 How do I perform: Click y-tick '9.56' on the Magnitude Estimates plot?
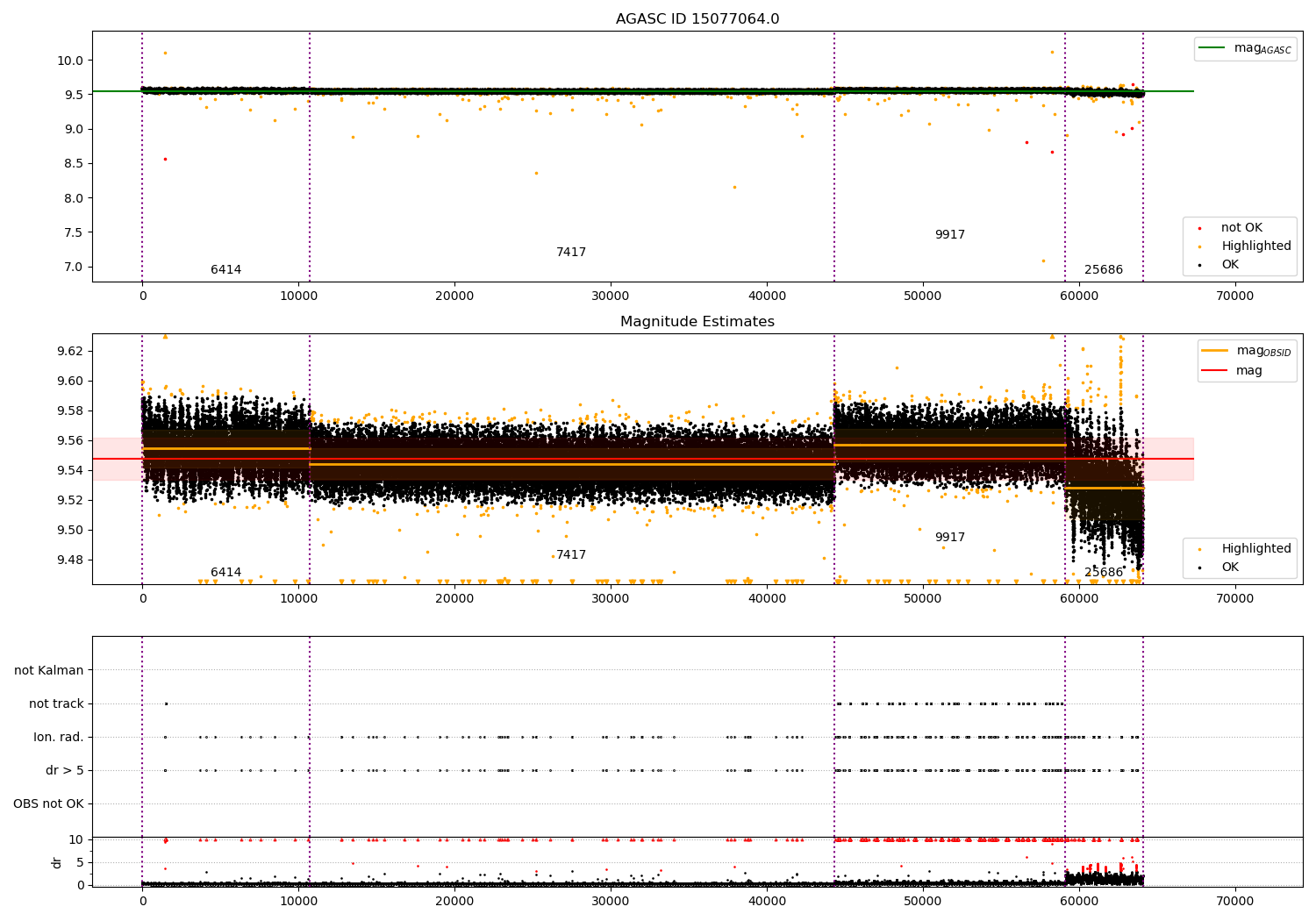(71, 441)
